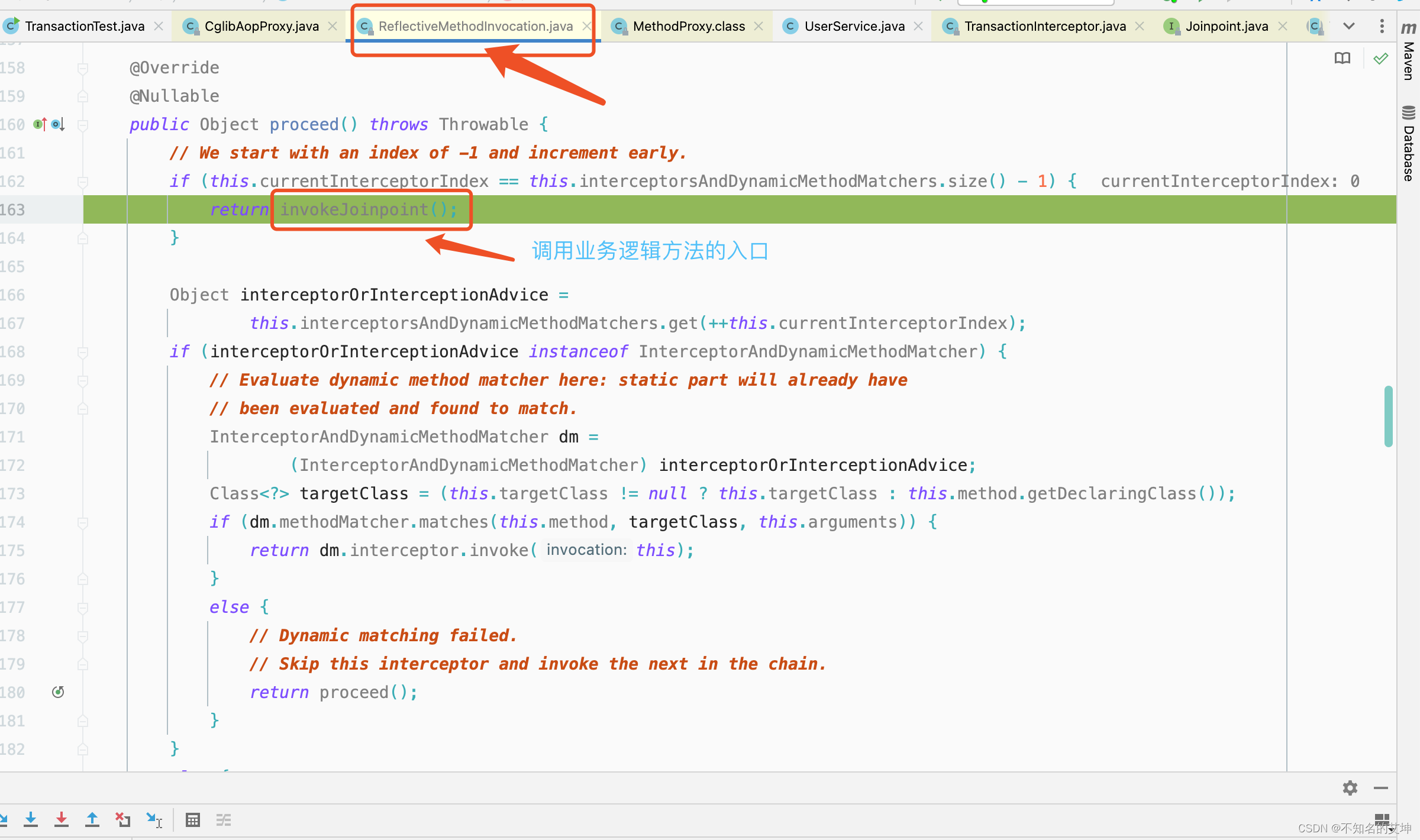
Task: Click the instanceof keyword on line 168
Action: pyautogui.click(x=578, y=351)
